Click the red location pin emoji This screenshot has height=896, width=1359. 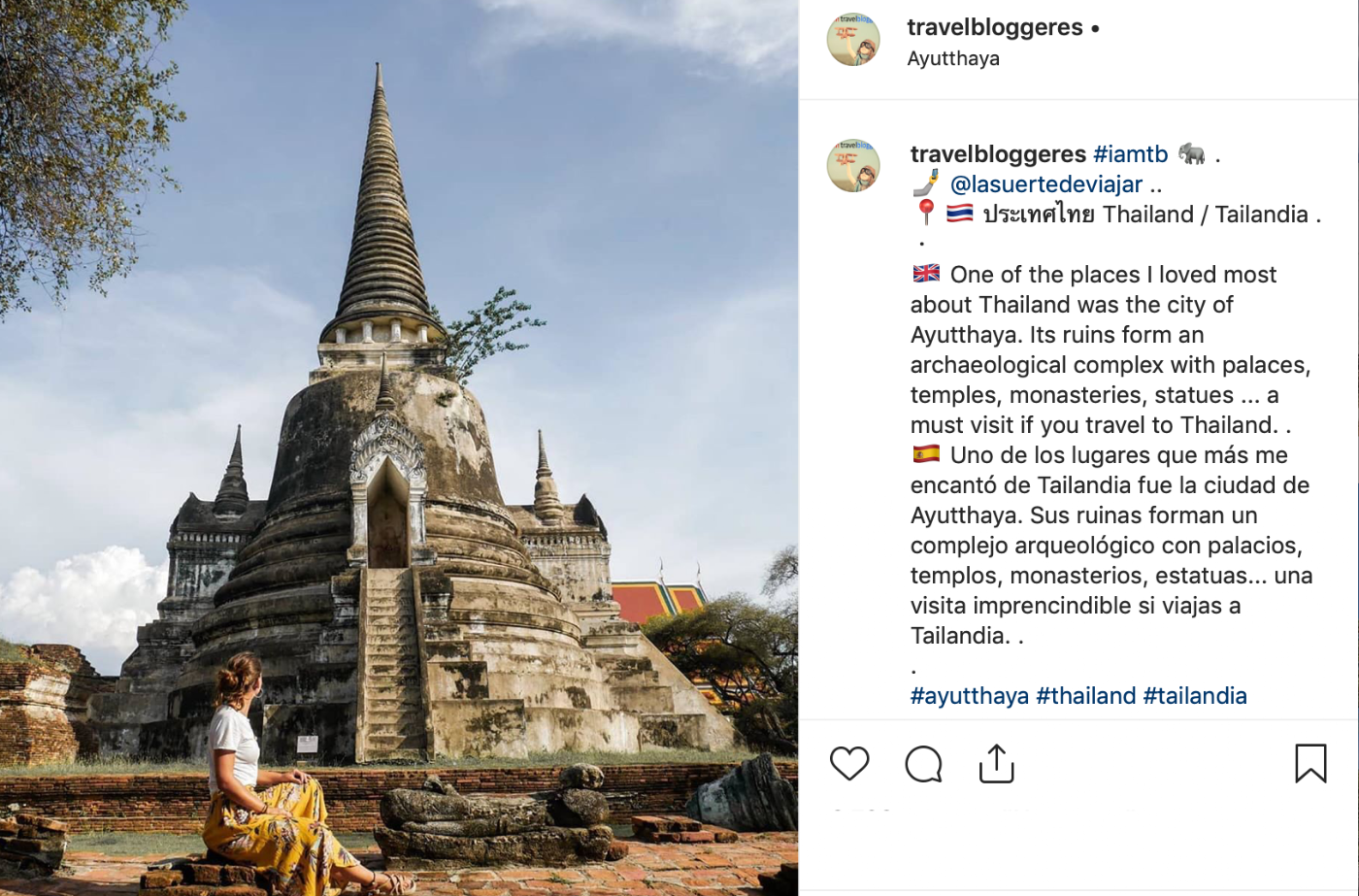click(x=926, y=213)
